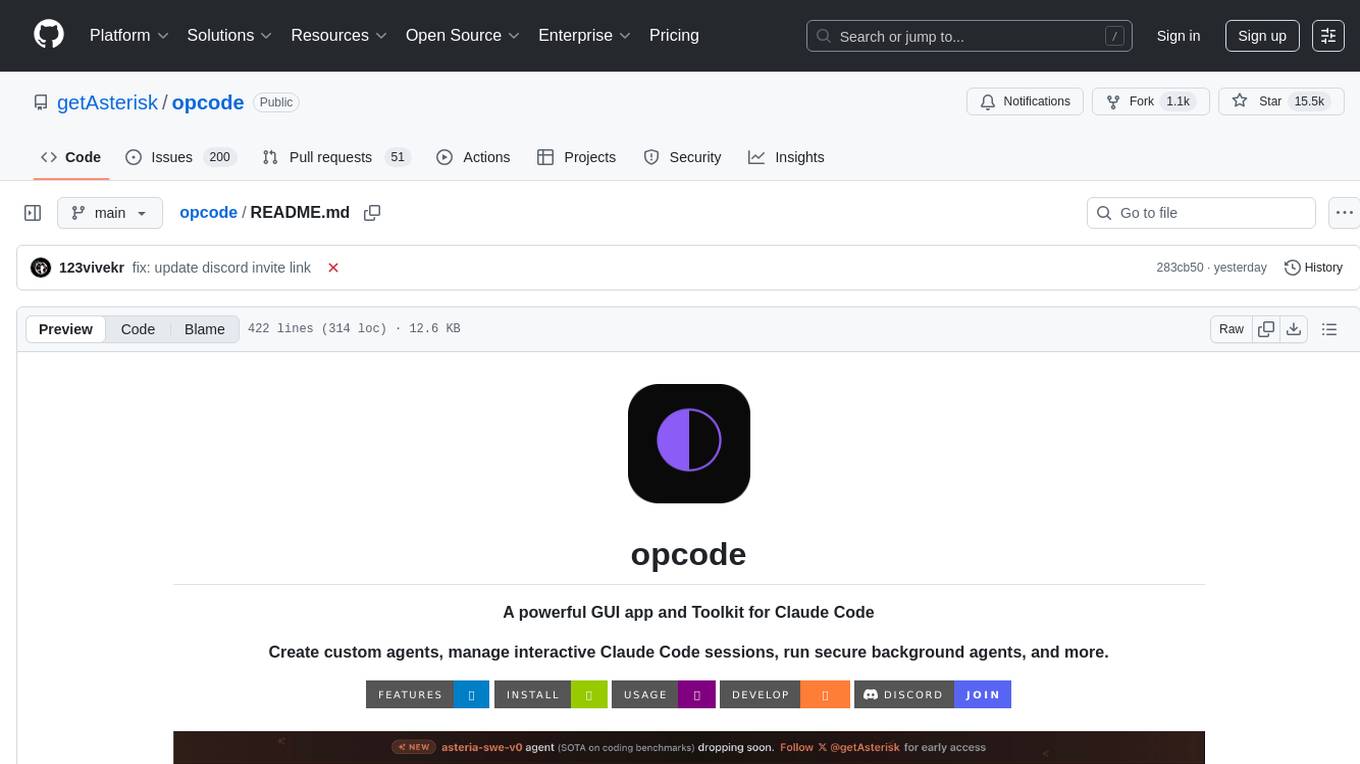Image resolution: width=1360 pixels, height=764 pixels.
Task: Open the command palette icon in header
Action: (x=1328, y=35)
